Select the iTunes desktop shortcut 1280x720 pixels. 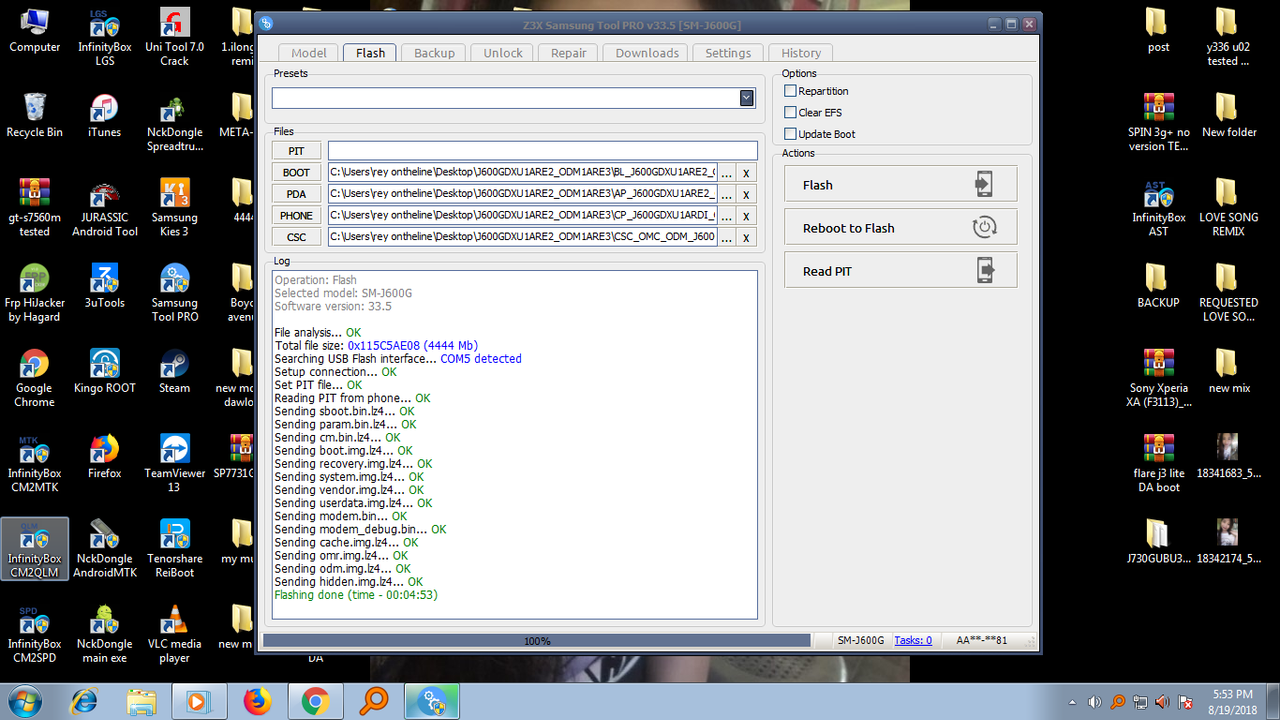(x=104, y=116)
